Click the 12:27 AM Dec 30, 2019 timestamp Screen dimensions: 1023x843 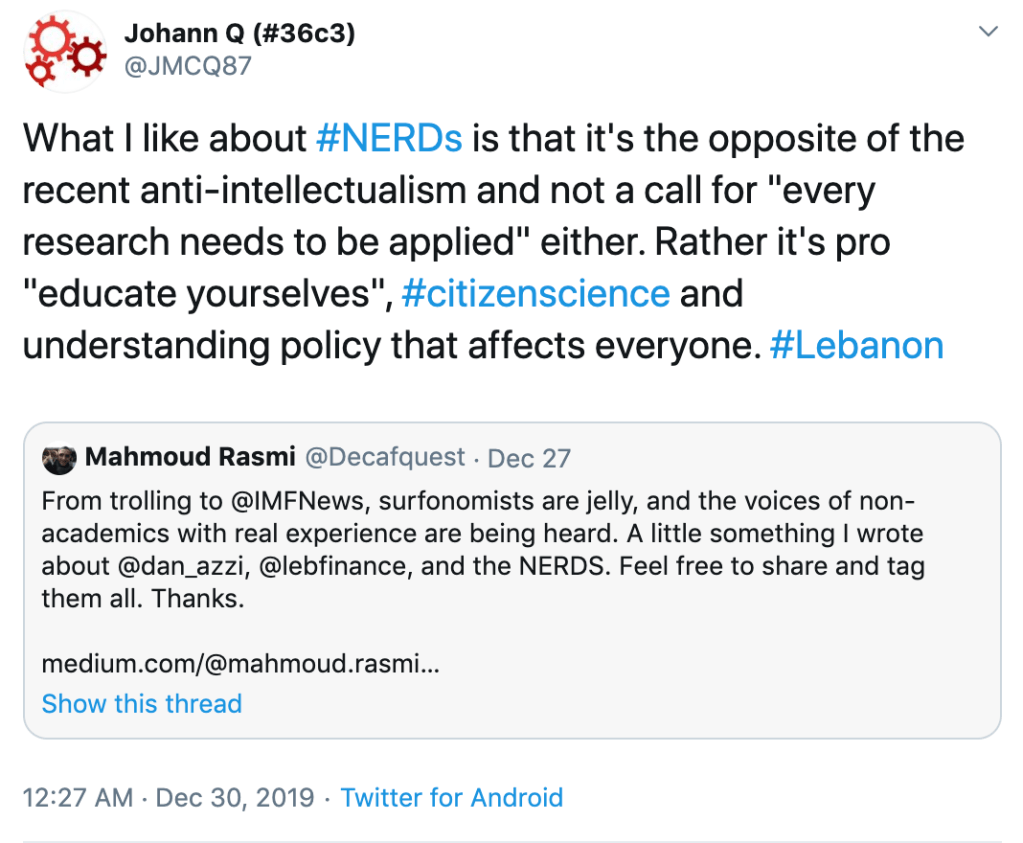[x=168, y=797]
